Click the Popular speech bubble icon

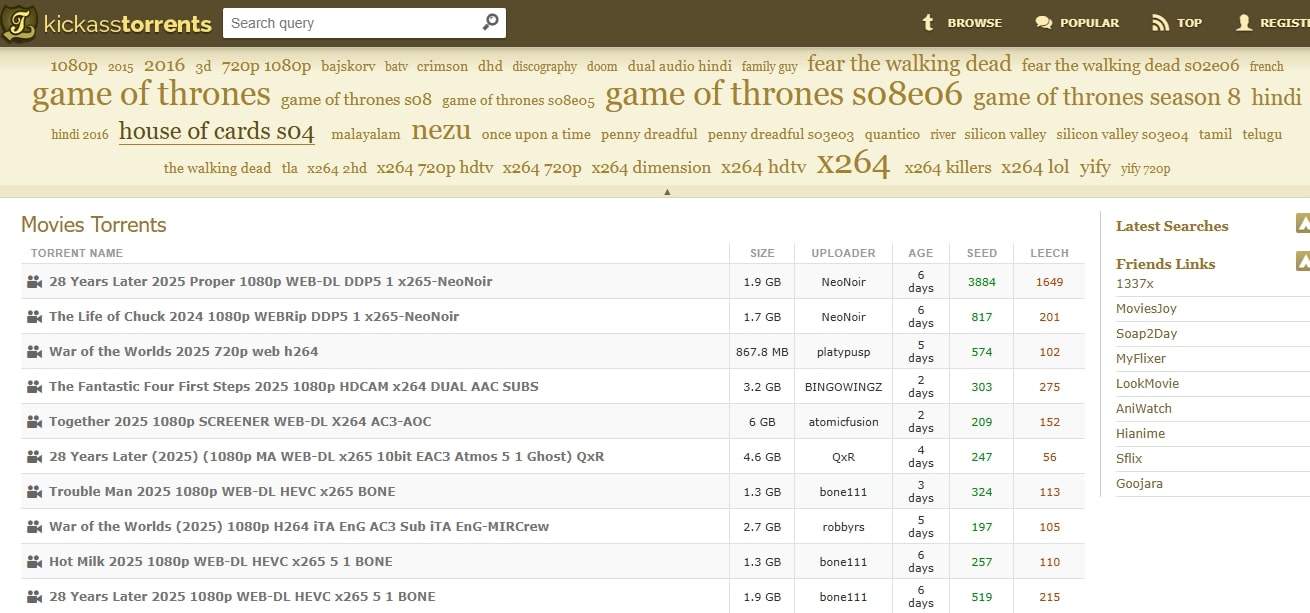tap(1044, 22)
